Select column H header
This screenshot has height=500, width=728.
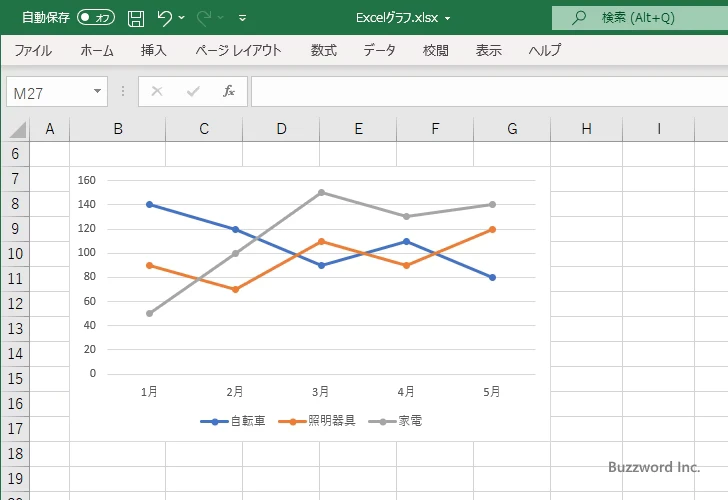click(586, 129)
